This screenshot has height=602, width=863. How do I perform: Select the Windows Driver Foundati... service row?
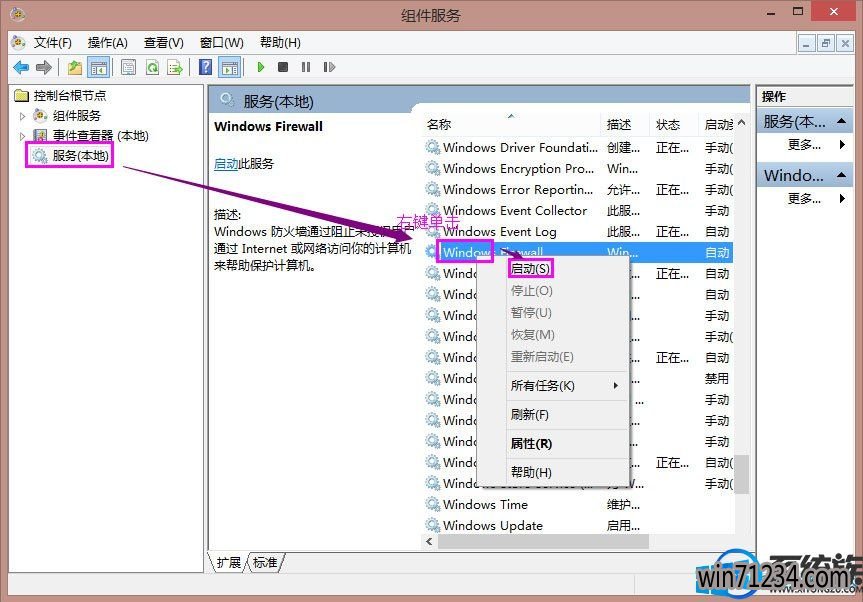[x=578, y=148]
